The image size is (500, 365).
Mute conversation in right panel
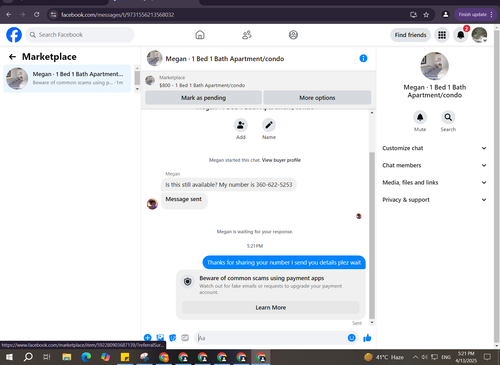pos(420,117)
